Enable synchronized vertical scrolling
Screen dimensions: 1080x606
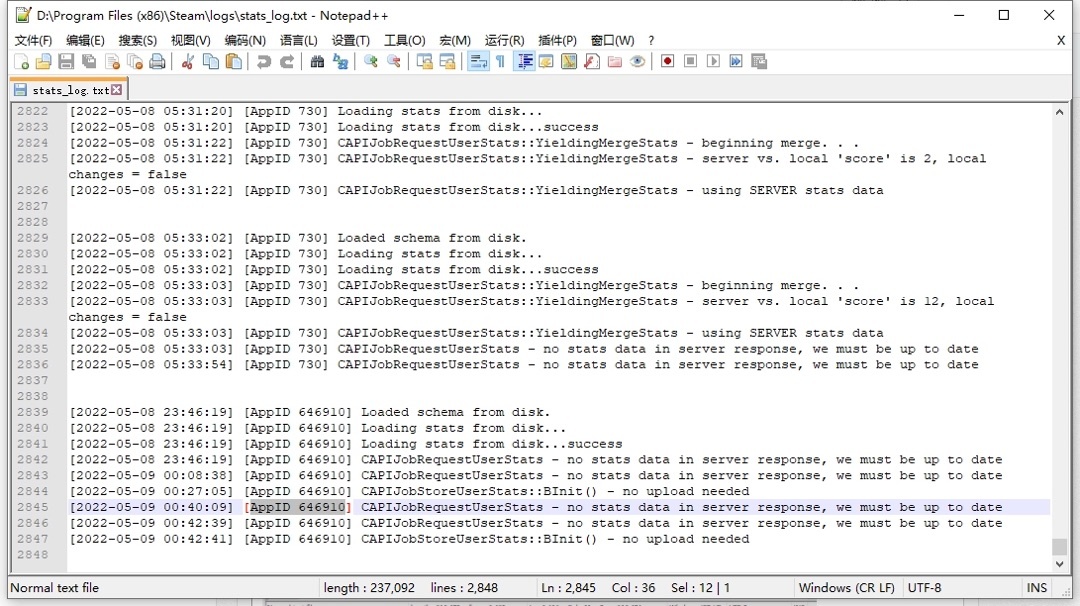tap(424, 62)
